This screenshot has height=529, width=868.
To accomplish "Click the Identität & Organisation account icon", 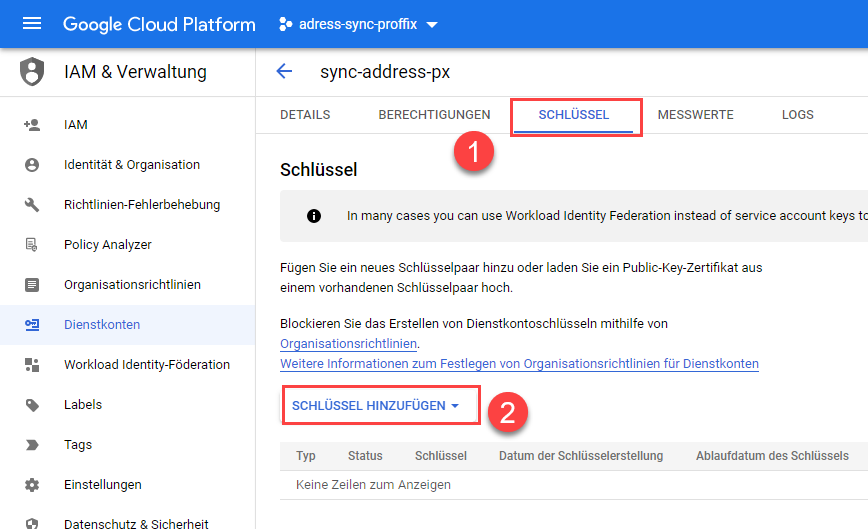I will pyautogui.click(x=32, y=165).
